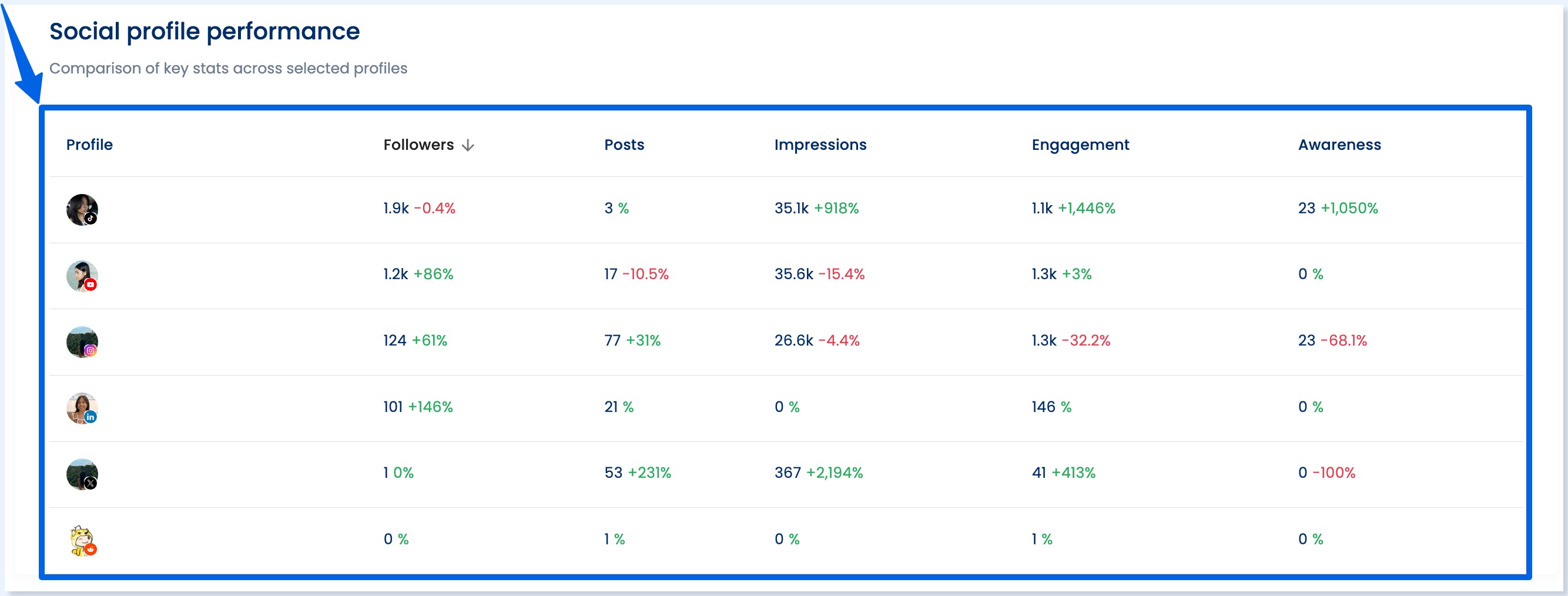Click the YouTube profile avatar photo
The image size is (1568, 596).
click(81, 275)
